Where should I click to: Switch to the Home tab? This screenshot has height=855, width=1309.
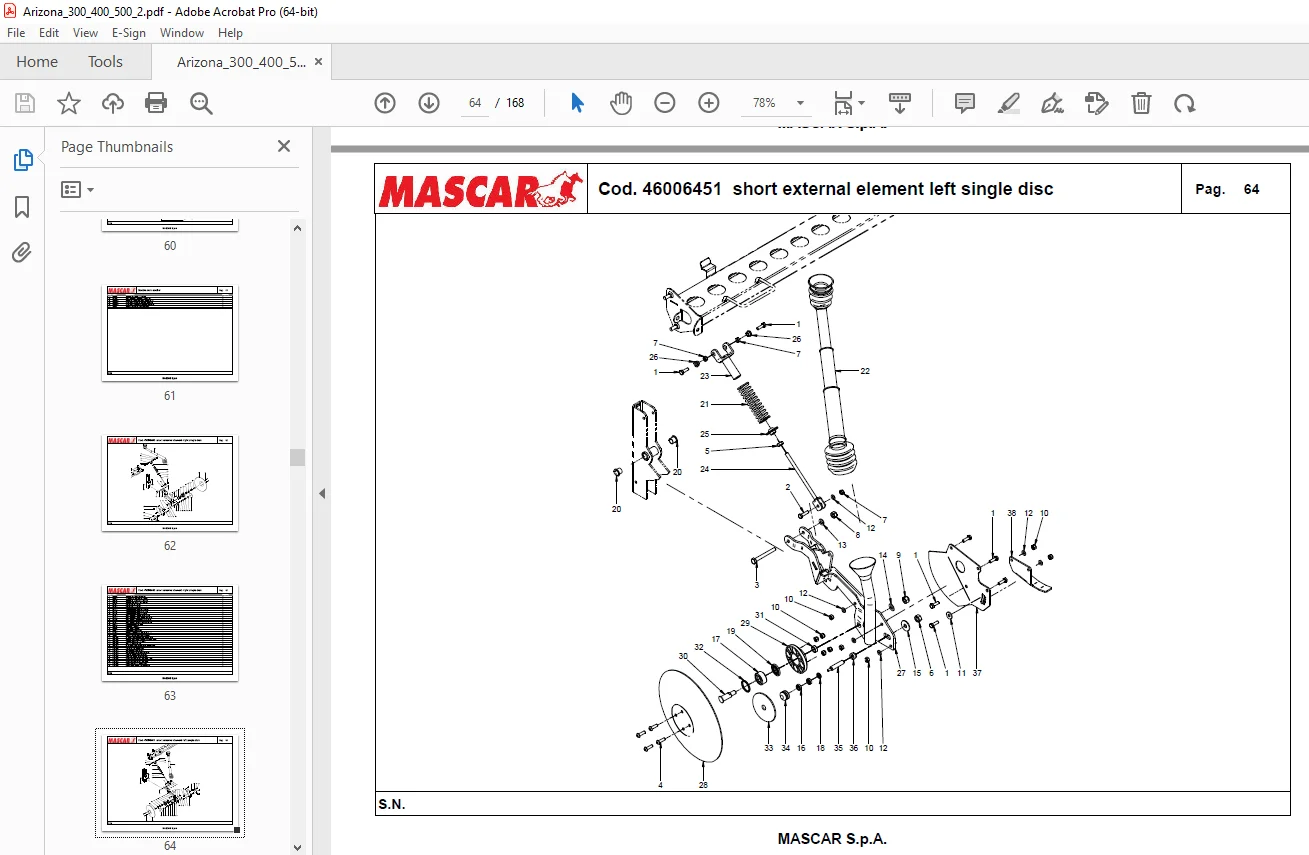(x=37, y=61)
